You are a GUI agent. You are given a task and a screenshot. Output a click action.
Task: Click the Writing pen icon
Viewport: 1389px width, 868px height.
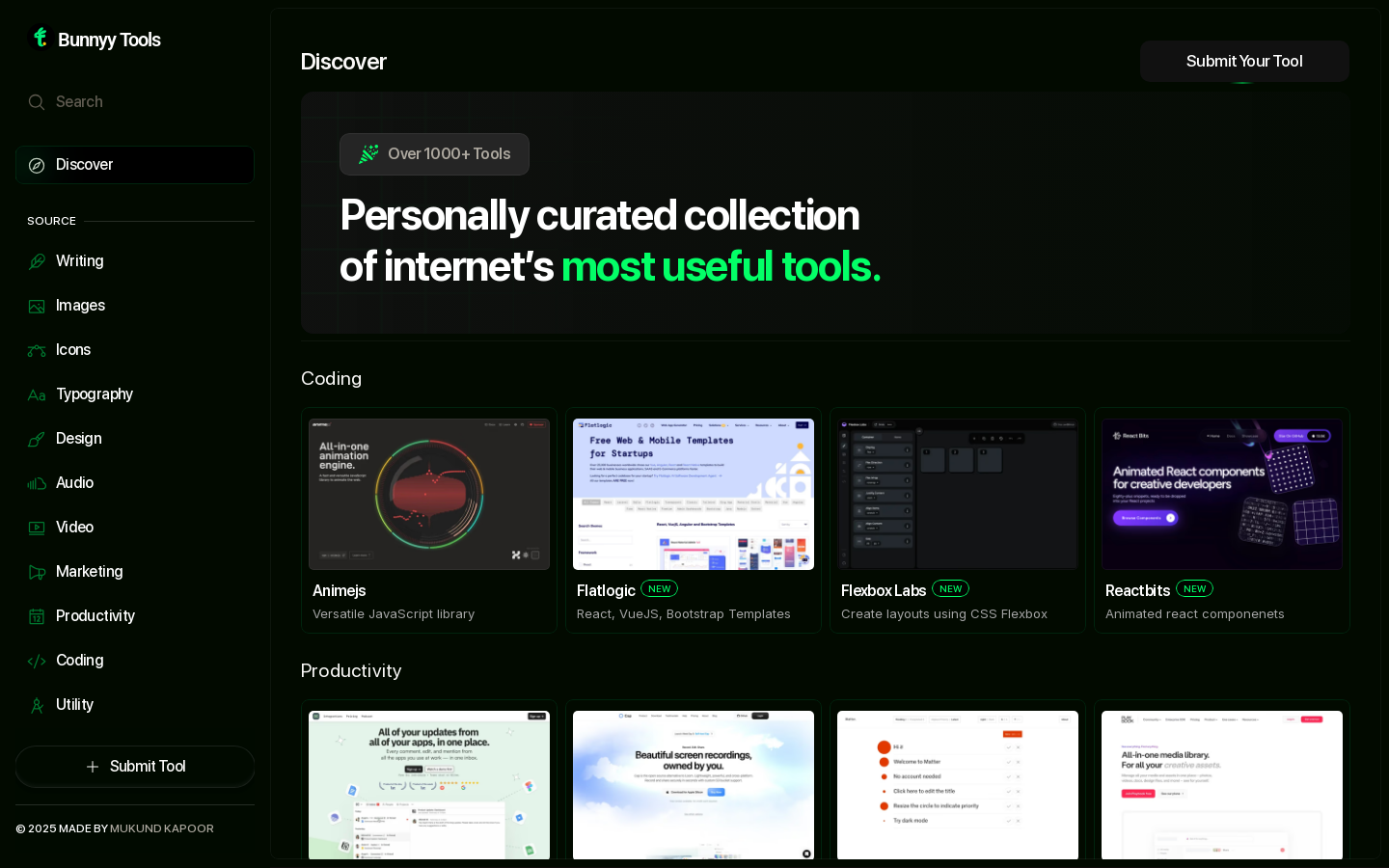37,261
